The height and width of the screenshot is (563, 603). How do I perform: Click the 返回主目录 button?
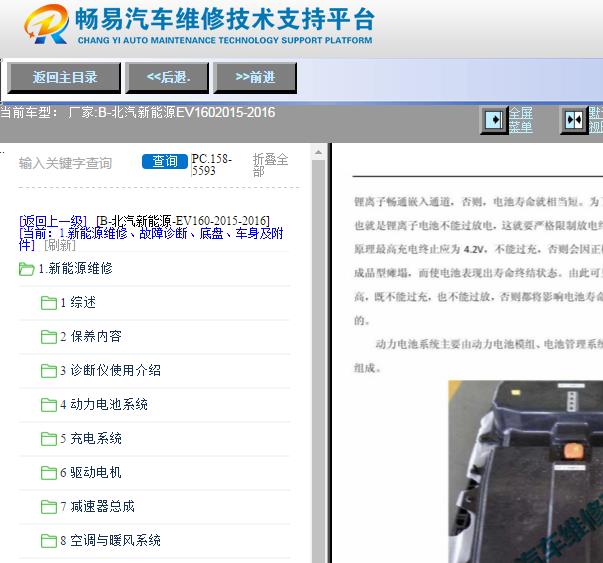point(64,78)
